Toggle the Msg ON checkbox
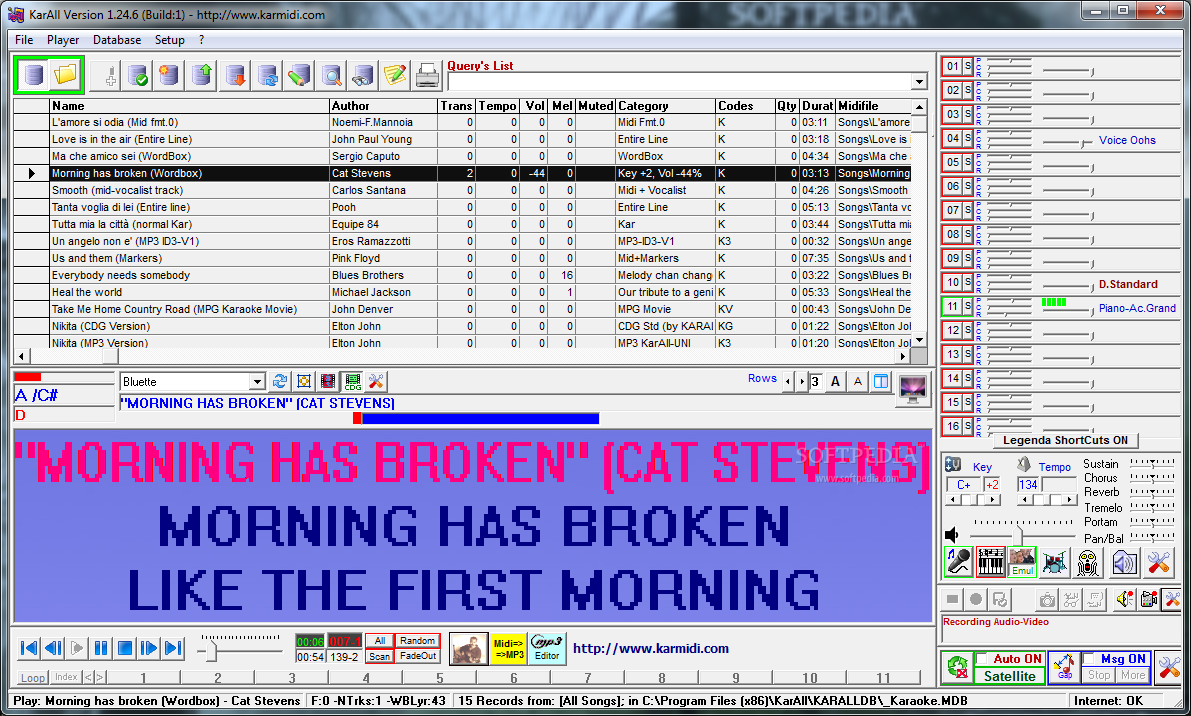The height and width of the screenshot is (716, 1191). click(1088, 659)
